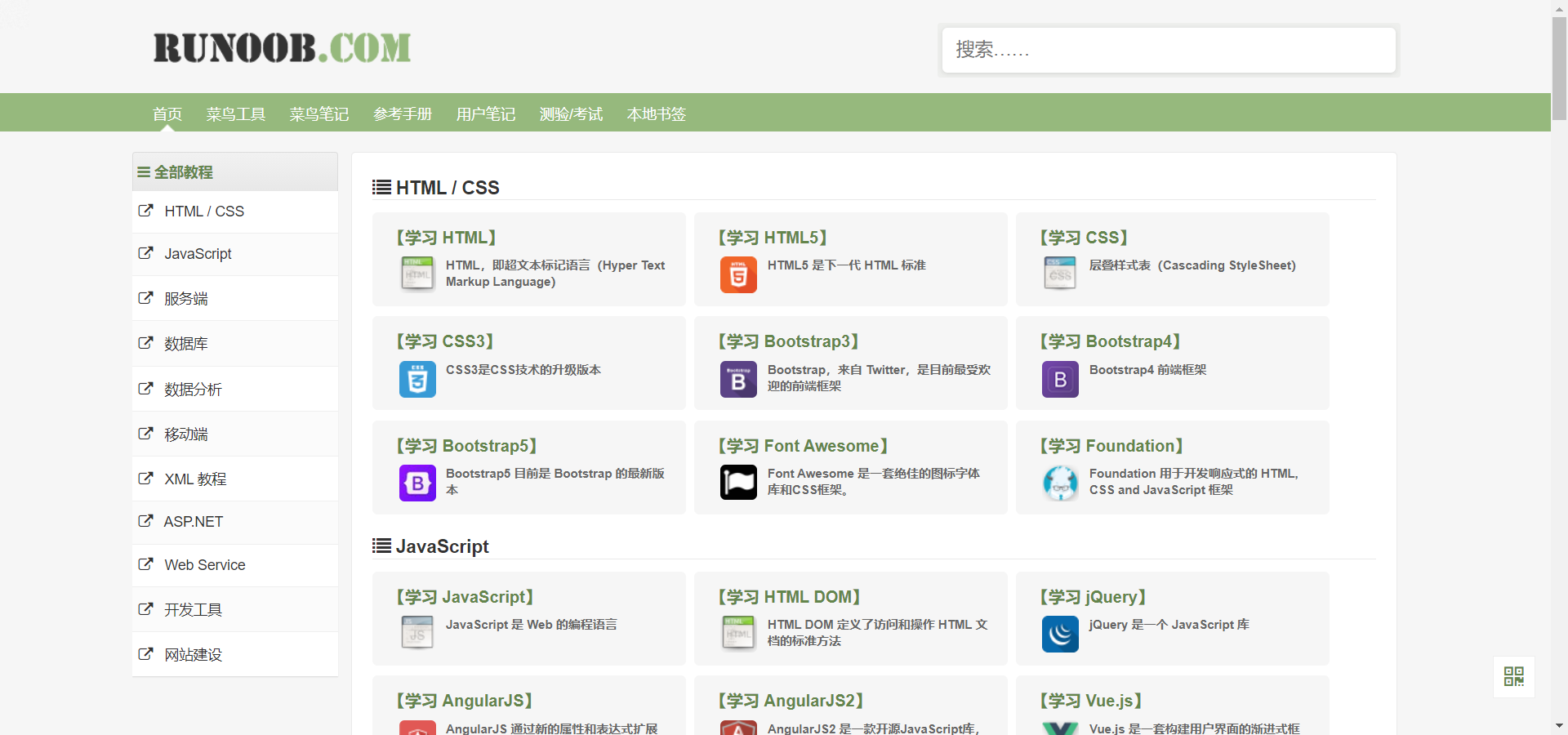Click the HTML5 shield icon on the HTML5 card
Image resolution: width=1568 pixels, height=735 pixels.
coord(738,274)
